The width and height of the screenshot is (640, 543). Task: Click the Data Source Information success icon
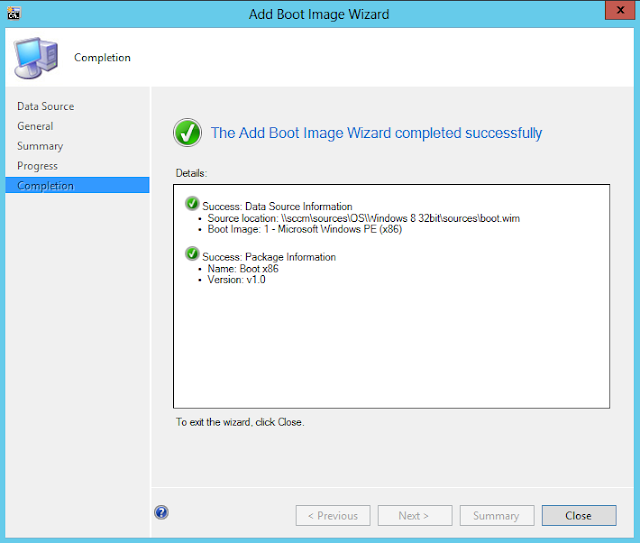tap(192, 205)
